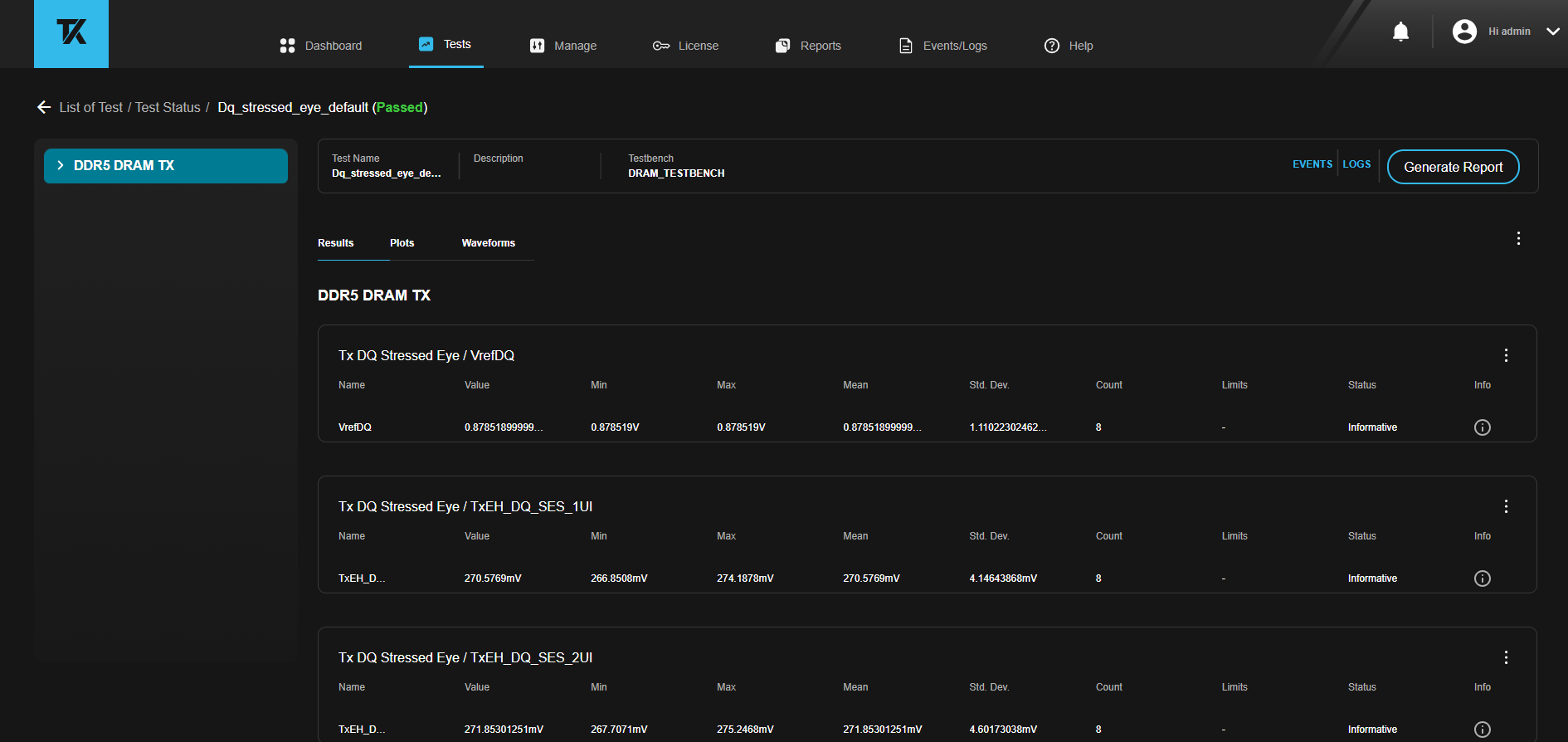Open the notifications bell
1568x742 pixels.
point(1400,32)
